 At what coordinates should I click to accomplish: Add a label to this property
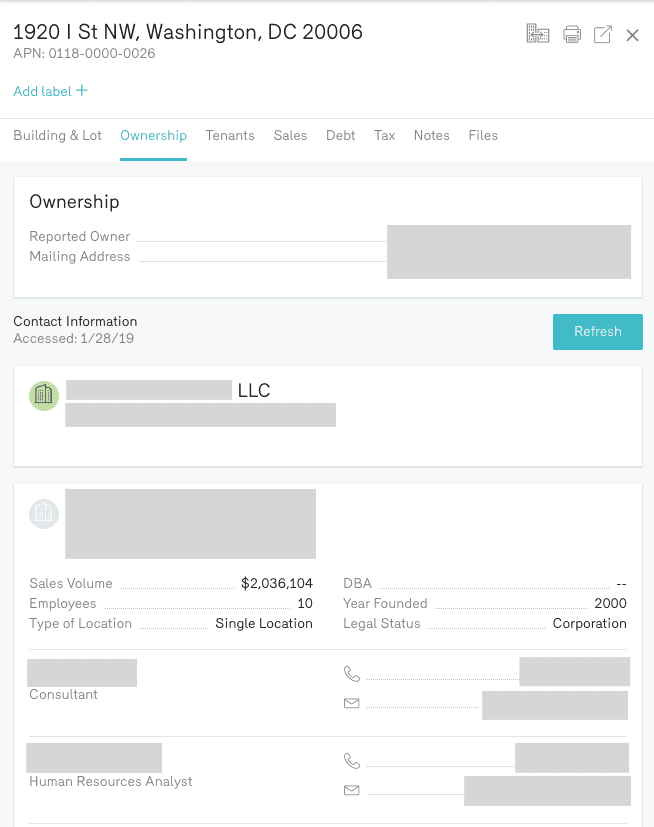coord(50,91)
